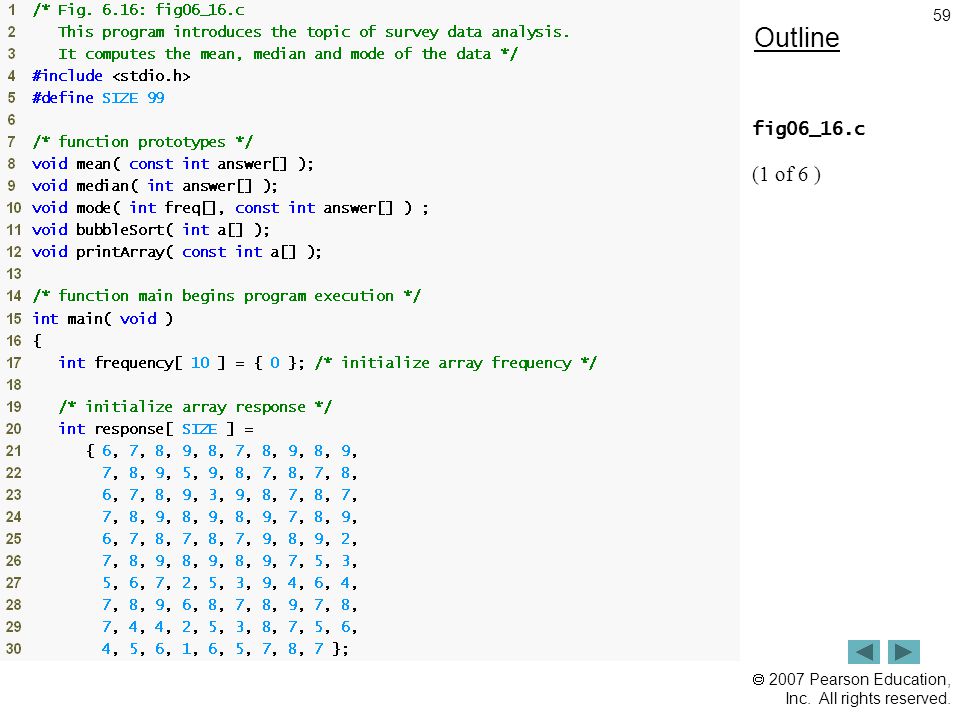Click the Outline heading link
Viewport: 960px width, 720px height.
point(797,38)
